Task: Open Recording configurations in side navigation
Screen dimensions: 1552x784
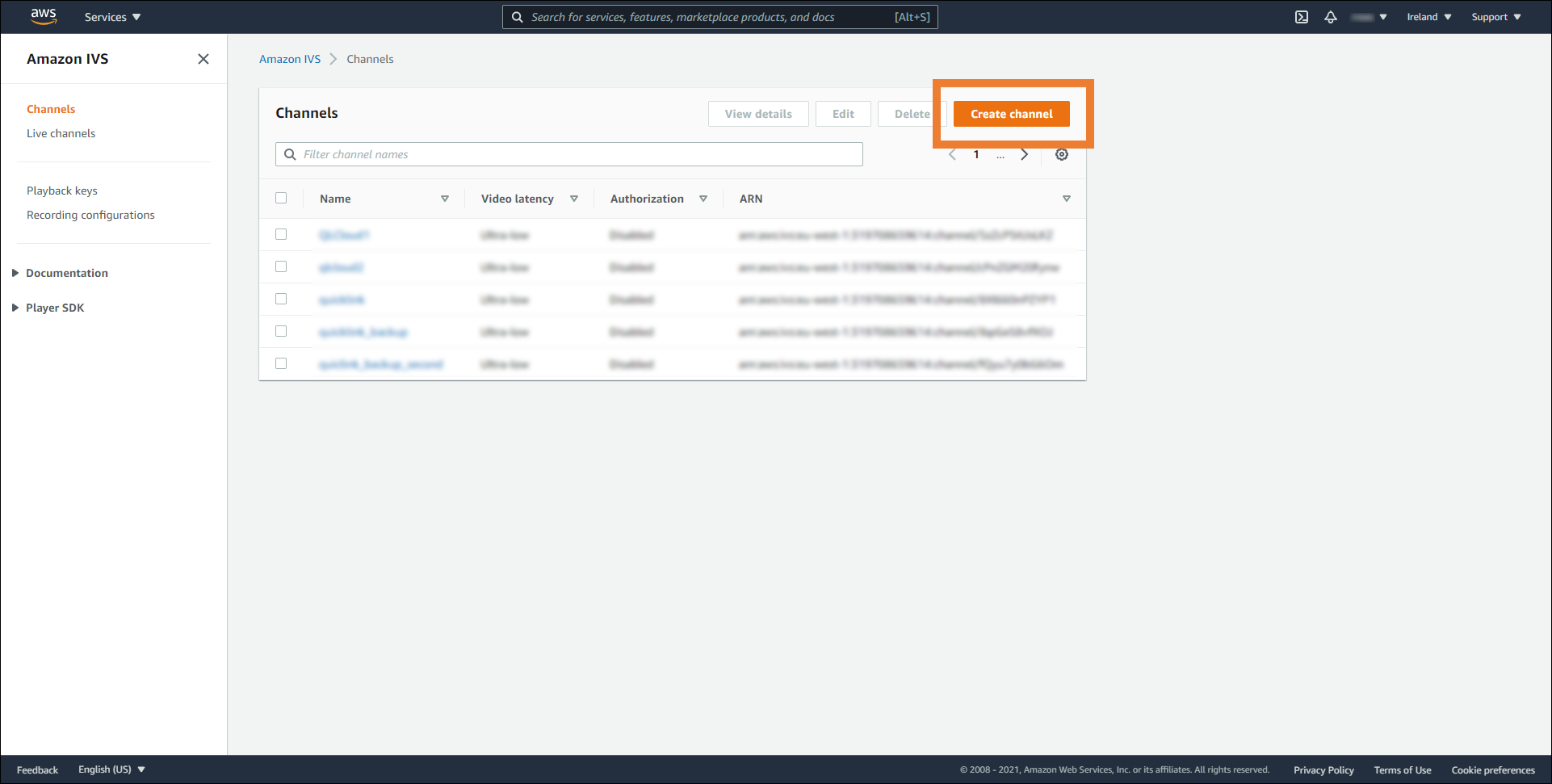Action: (x=90, y=215)
